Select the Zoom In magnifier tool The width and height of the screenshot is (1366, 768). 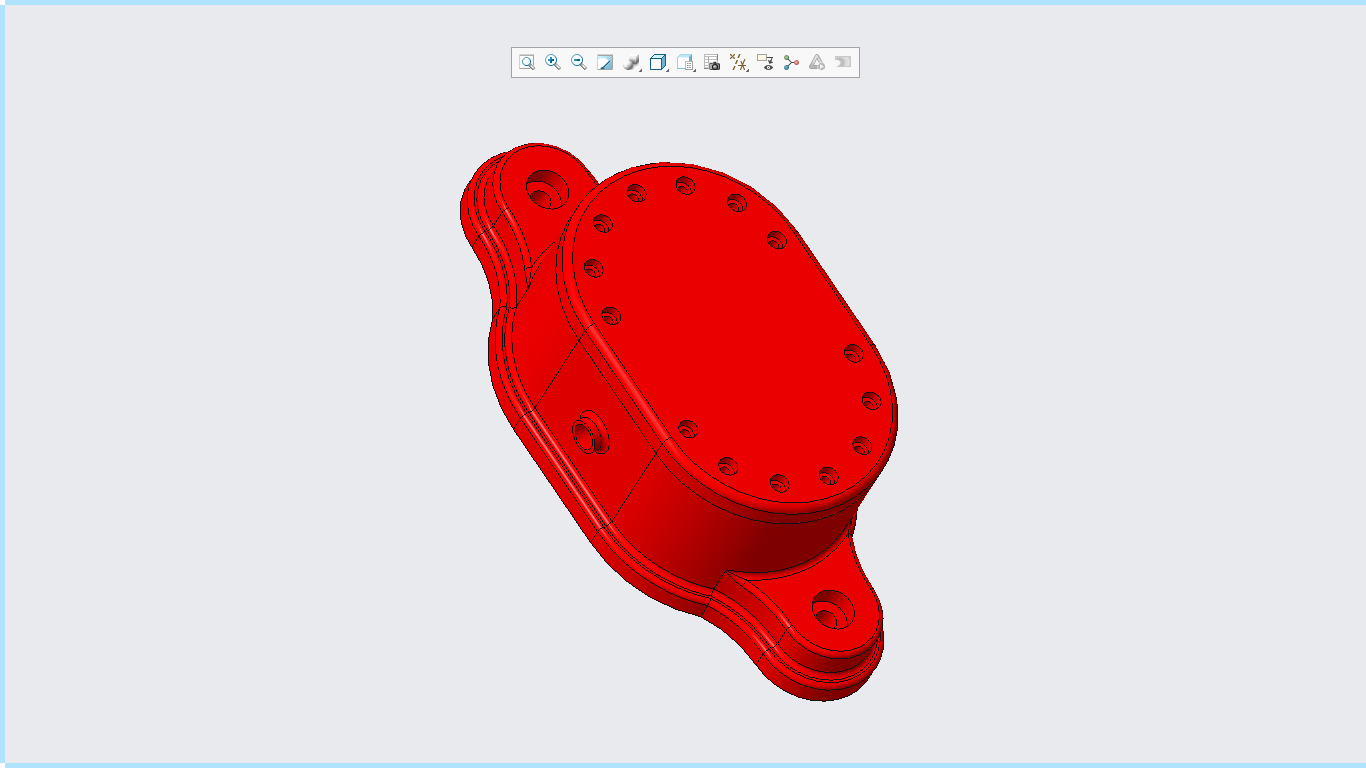553,63
